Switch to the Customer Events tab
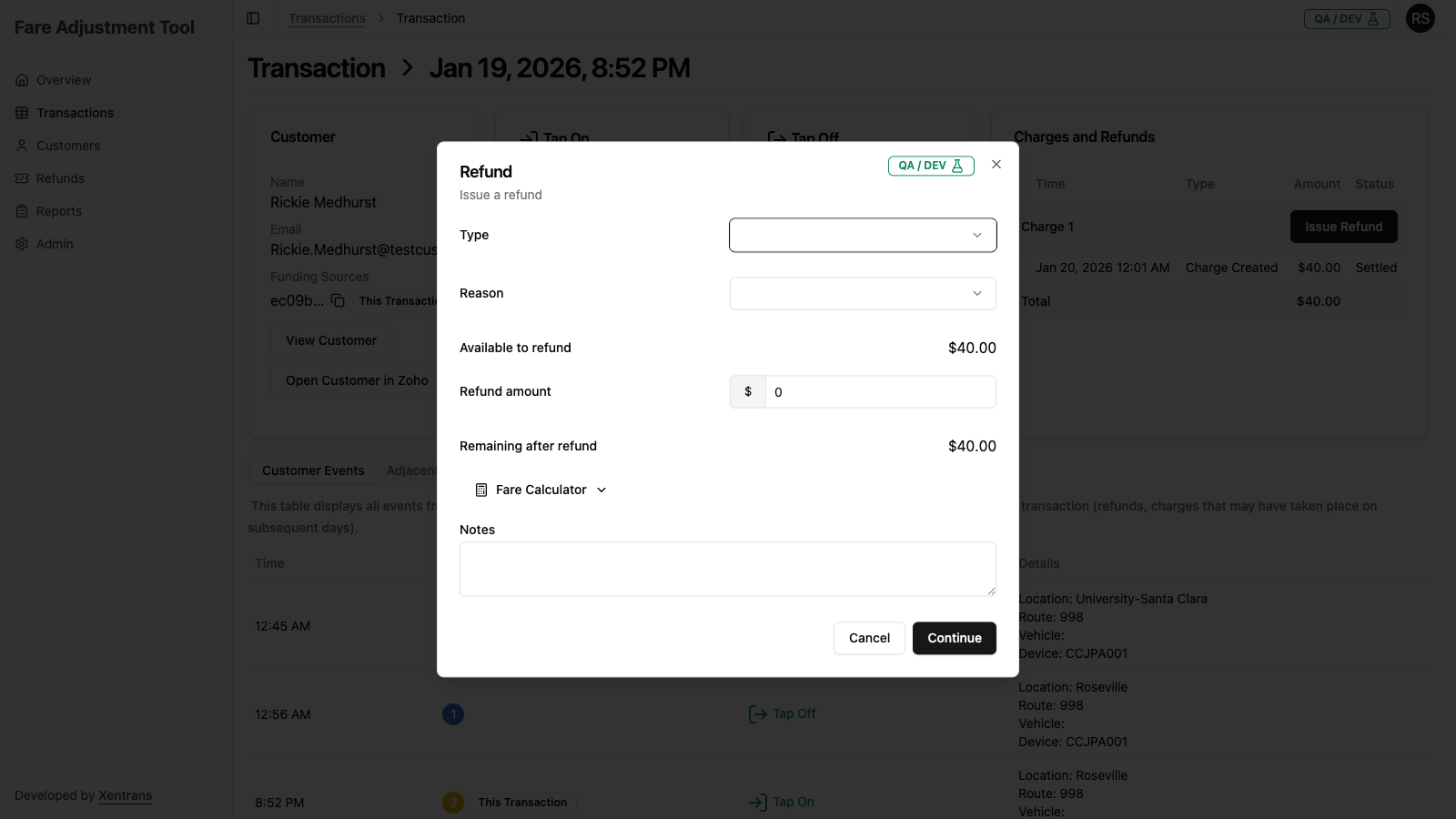 tap(312, 470)
